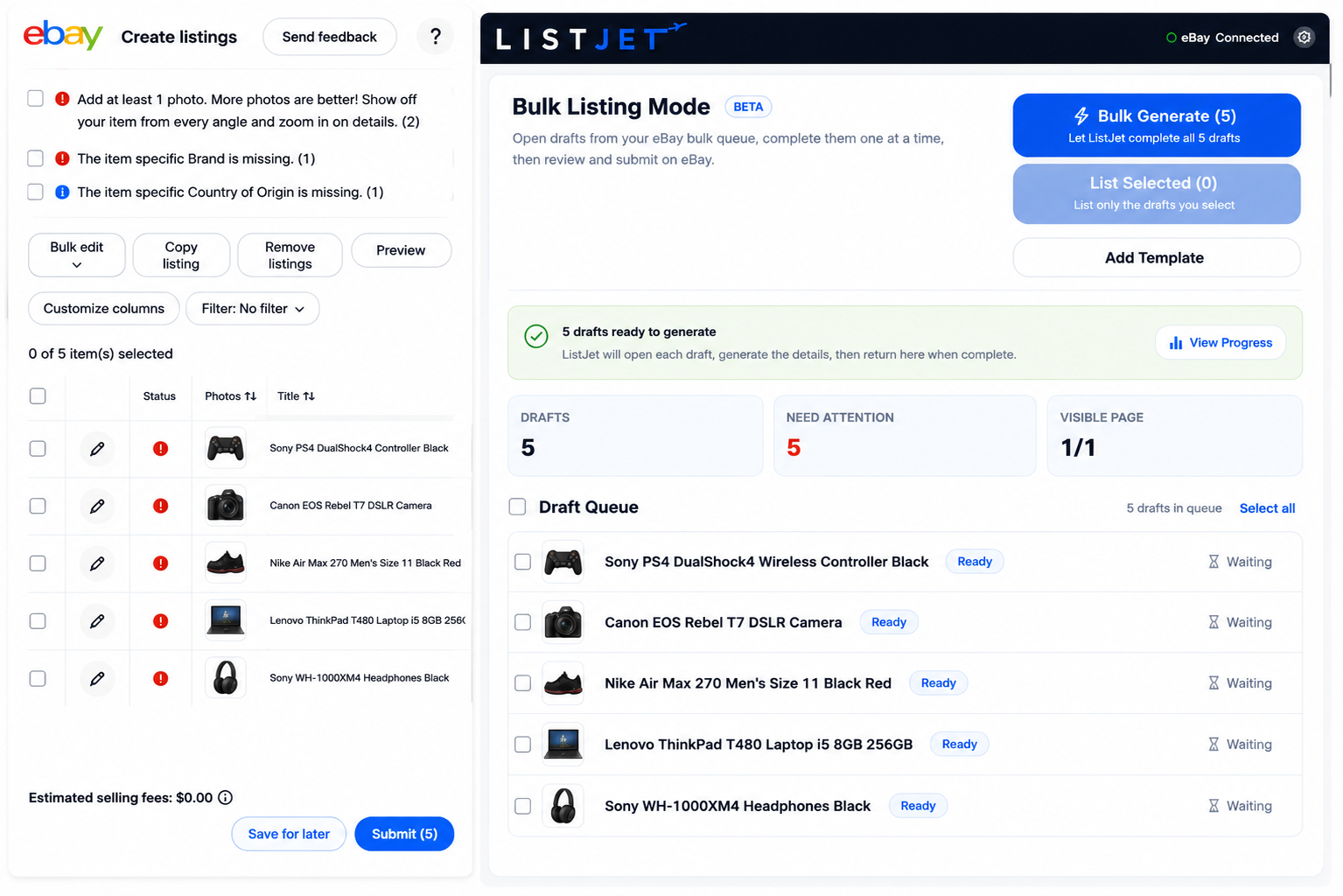Check the 'Country of Origin is missing' checkbox
Image resolution: width=1343 pixels, height=896 pixels.
pos(35,192)
